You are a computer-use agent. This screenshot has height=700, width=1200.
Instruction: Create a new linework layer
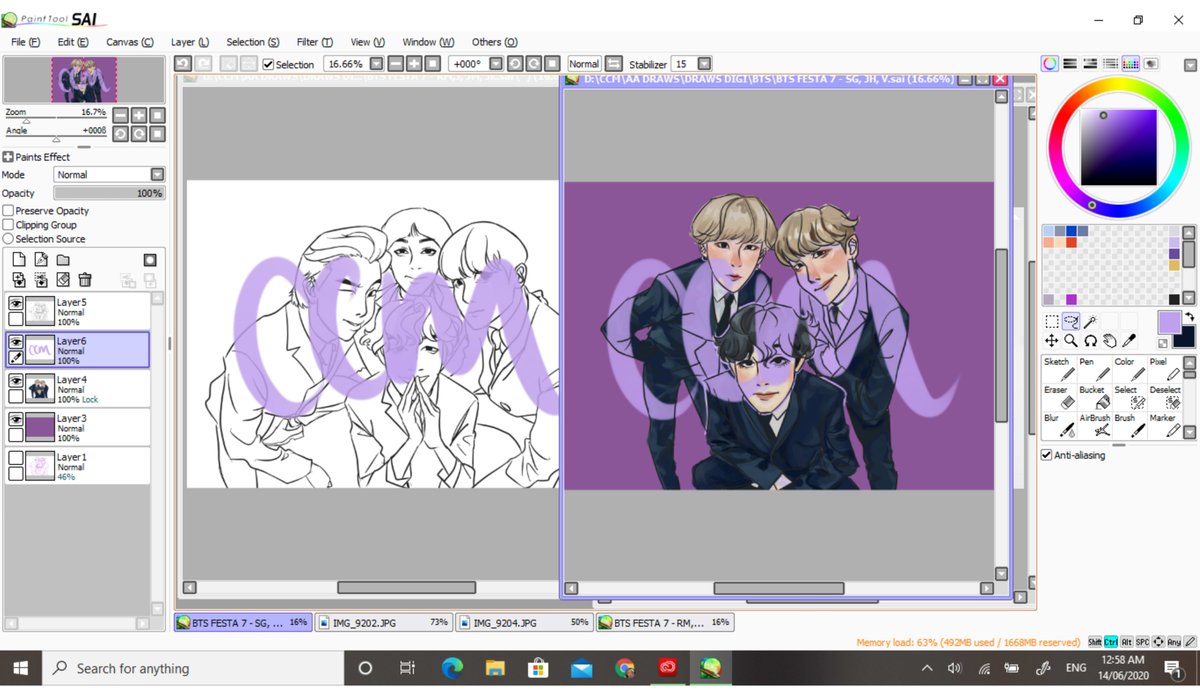click(x=41, y=259)
